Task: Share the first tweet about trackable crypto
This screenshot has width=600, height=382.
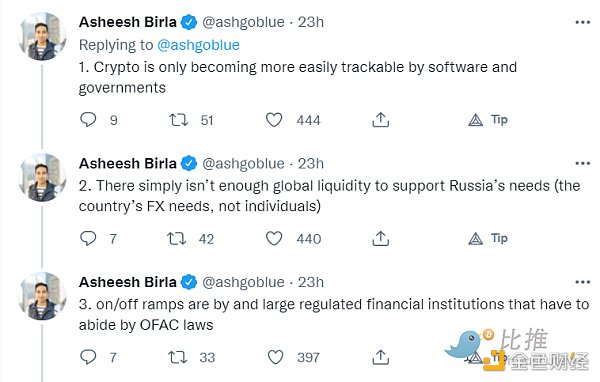Action: 380,120
